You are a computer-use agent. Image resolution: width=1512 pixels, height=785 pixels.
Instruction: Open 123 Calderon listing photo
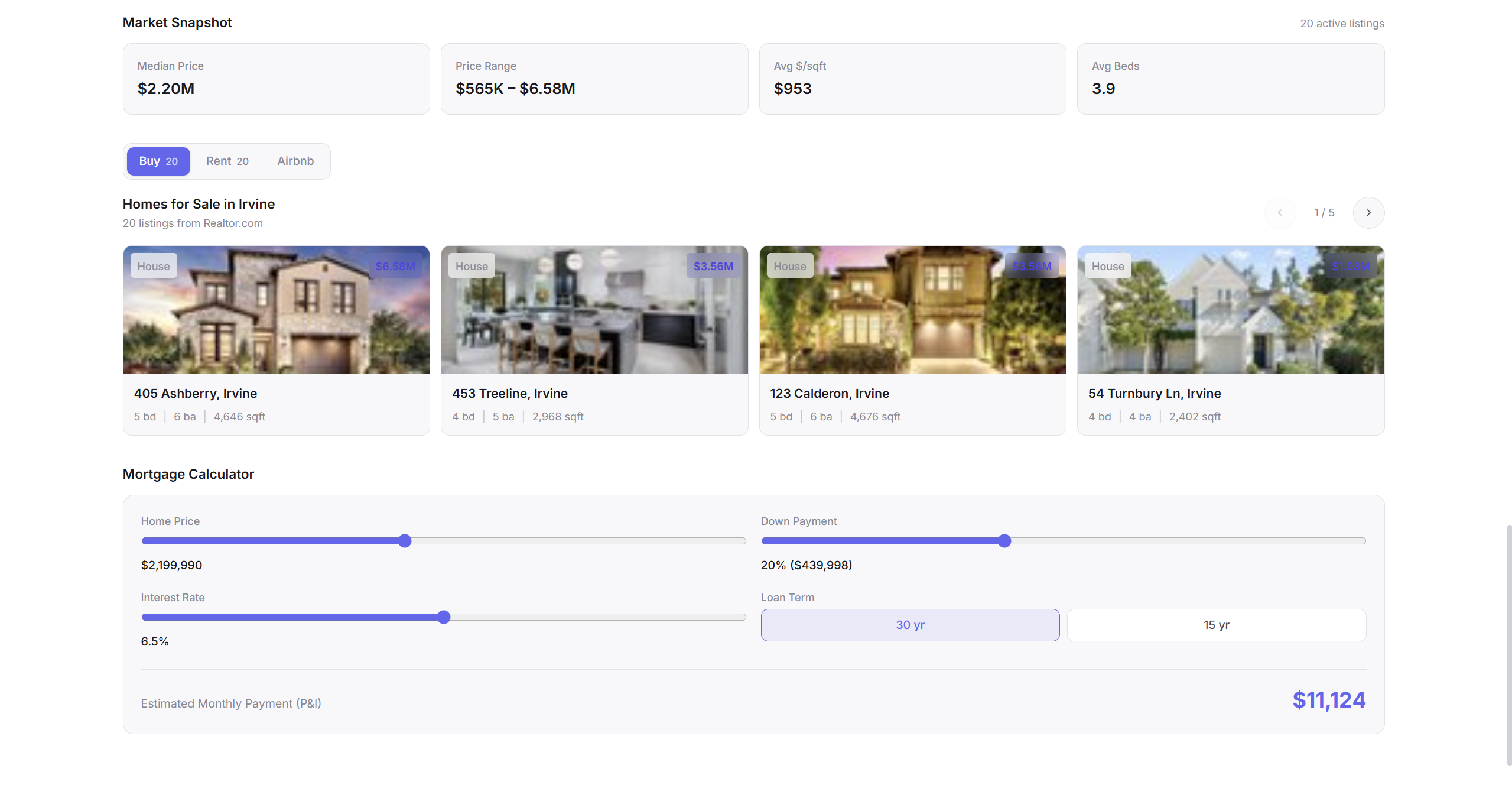pos(912,319)
